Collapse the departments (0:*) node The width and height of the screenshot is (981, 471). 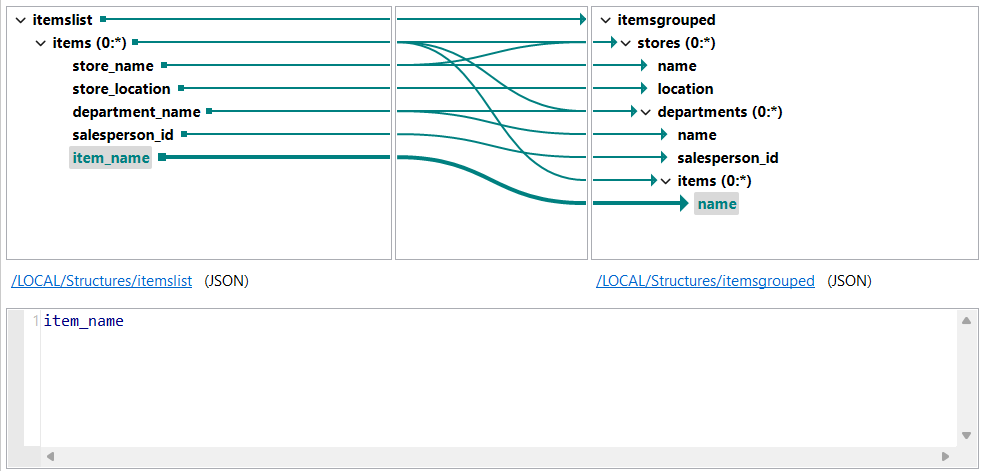[x=646, y=112]
